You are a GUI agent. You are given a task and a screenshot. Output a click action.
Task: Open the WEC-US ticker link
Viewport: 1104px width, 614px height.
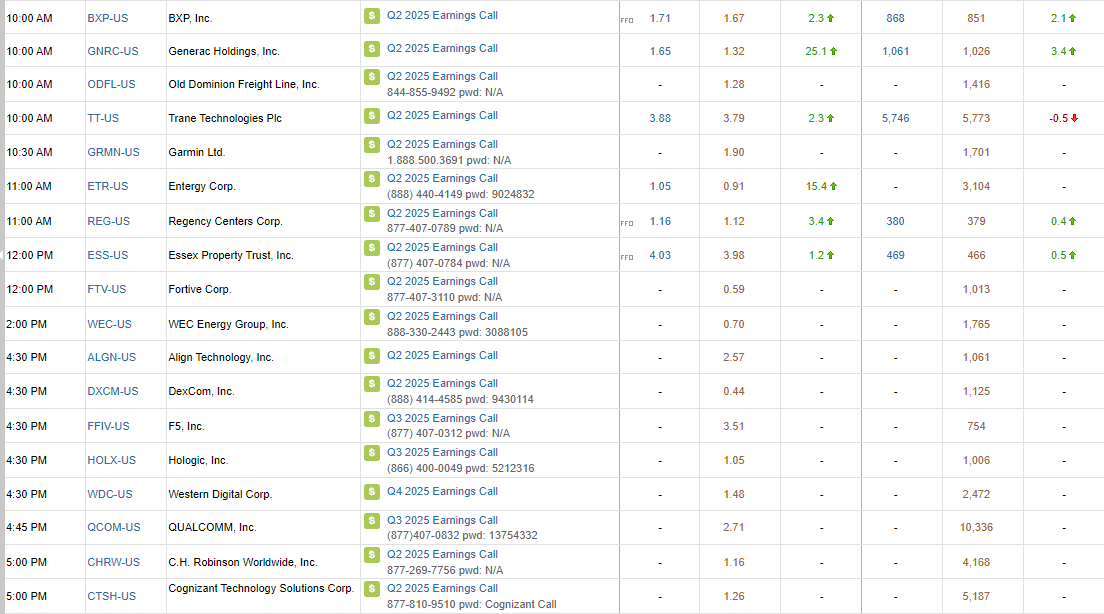pos(109,325)
